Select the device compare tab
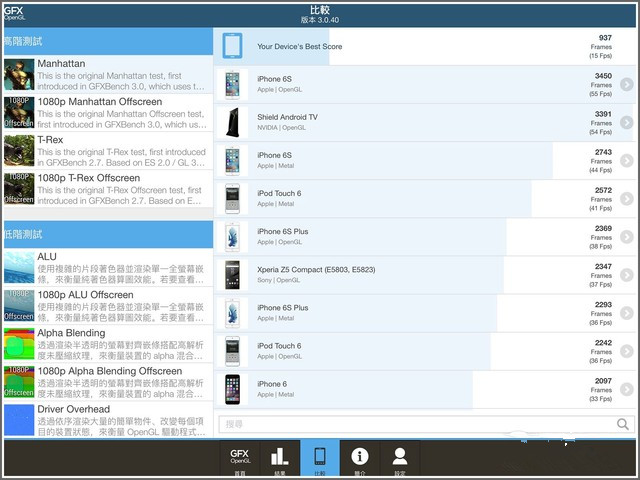The width and height of the screenshot is (640, 480). pos(320,459)
